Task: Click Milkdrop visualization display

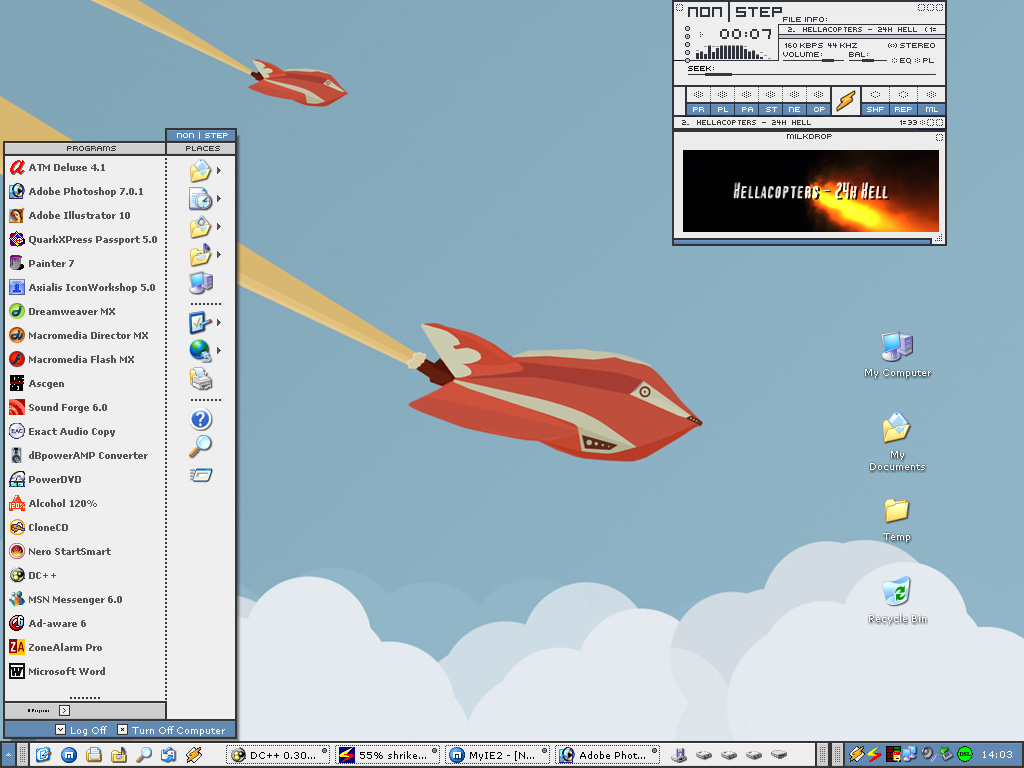Action: [x=810, y=191]
